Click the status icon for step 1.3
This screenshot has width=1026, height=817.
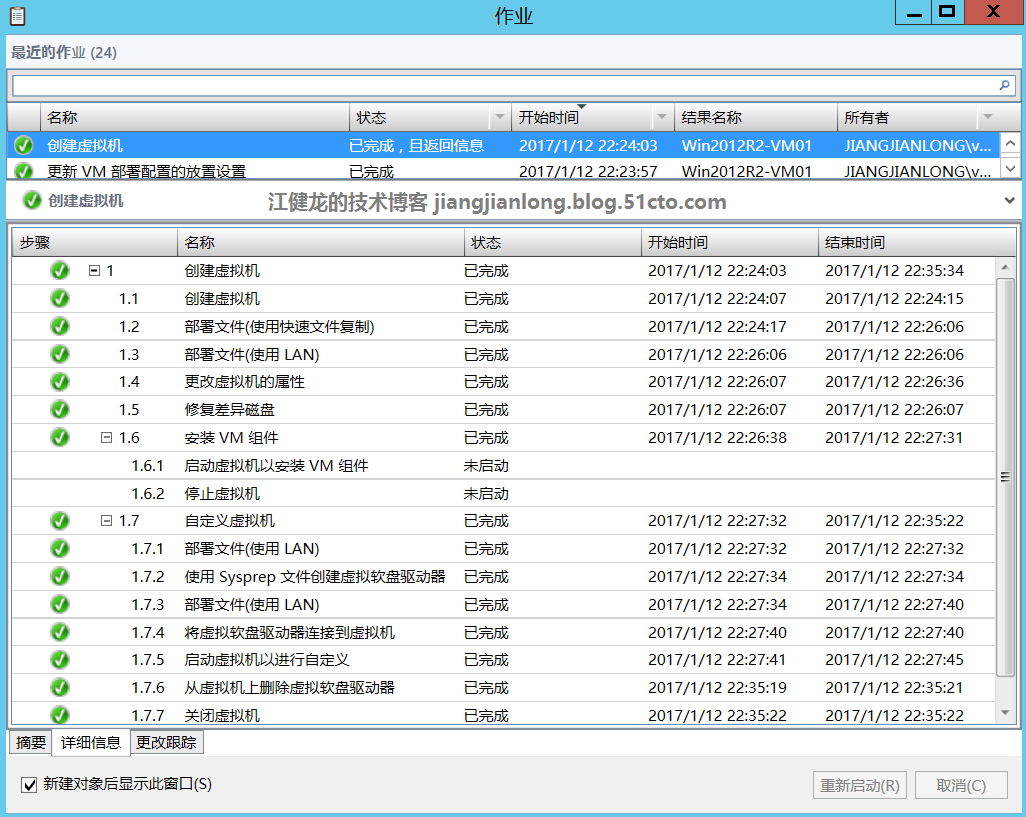coord(60,354)
